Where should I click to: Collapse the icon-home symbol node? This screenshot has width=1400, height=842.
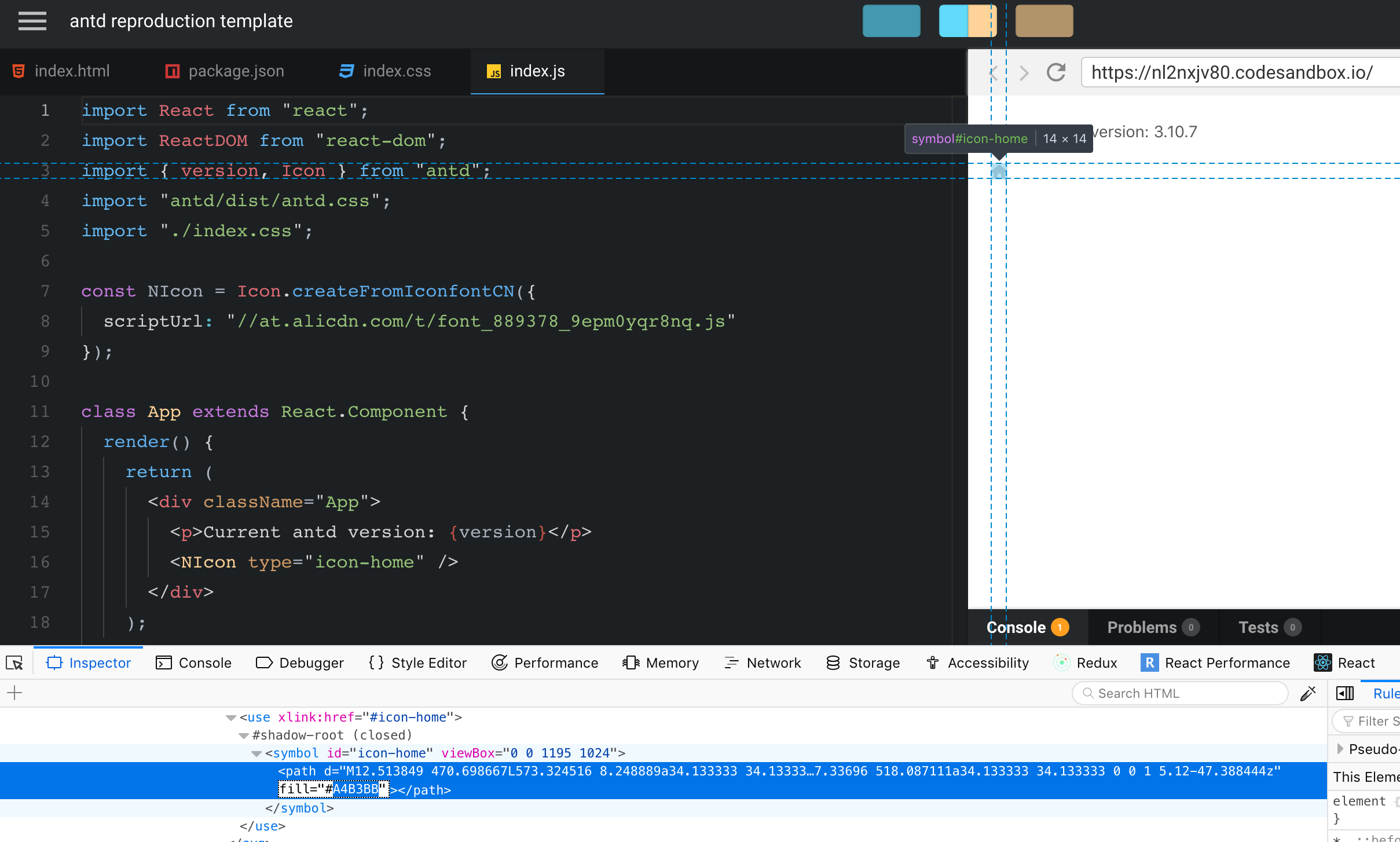255,753
